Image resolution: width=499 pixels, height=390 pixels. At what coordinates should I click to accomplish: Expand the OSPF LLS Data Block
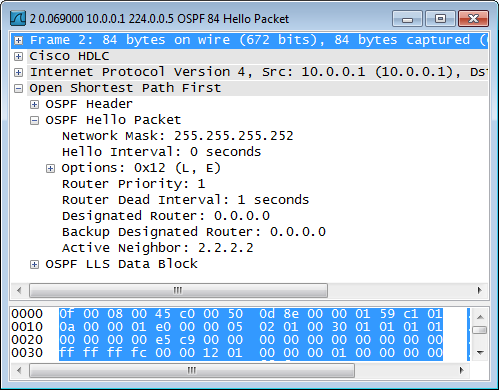tap(34, 264)
